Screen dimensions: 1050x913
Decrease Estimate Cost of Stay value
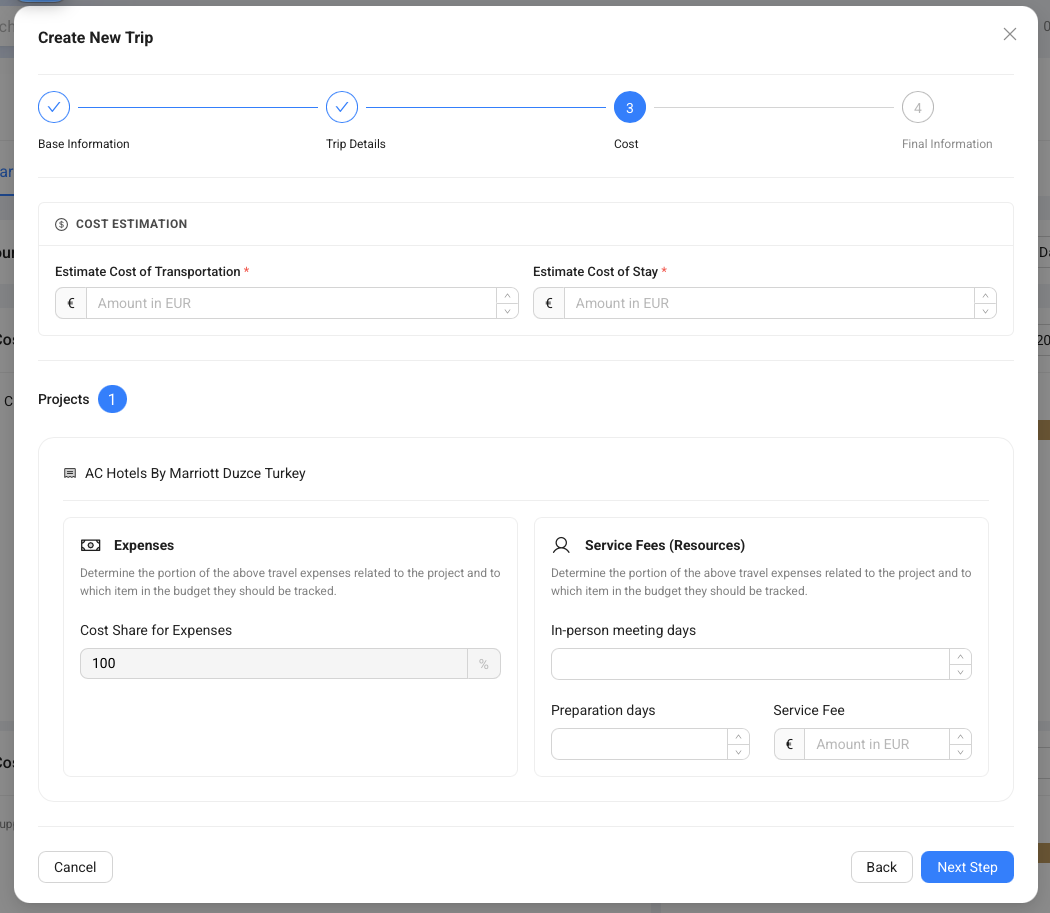(985, 311)
